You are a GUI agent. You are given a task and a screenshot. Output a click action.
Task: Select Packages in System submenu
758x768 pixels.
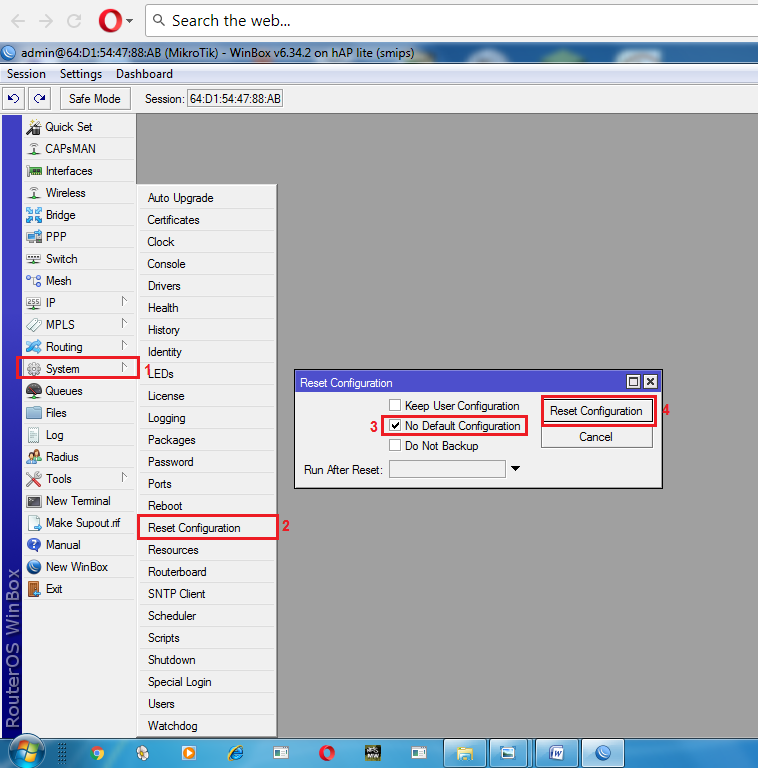coord(207,440)
